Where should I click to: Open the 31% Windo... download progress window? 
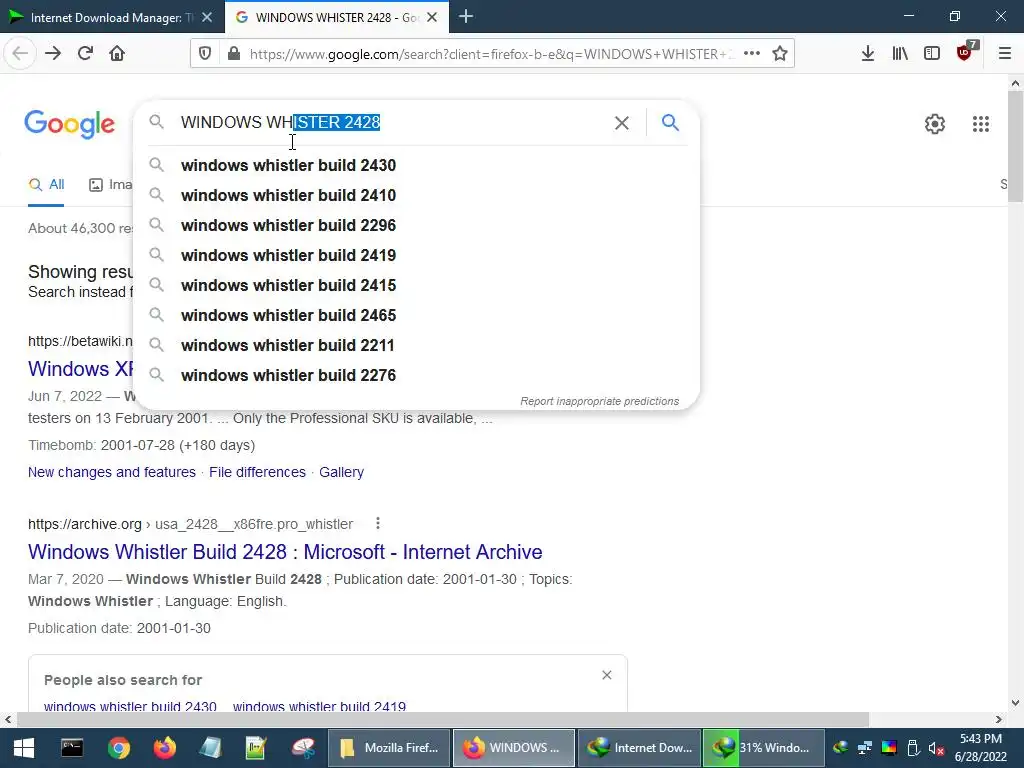(763, 748)
